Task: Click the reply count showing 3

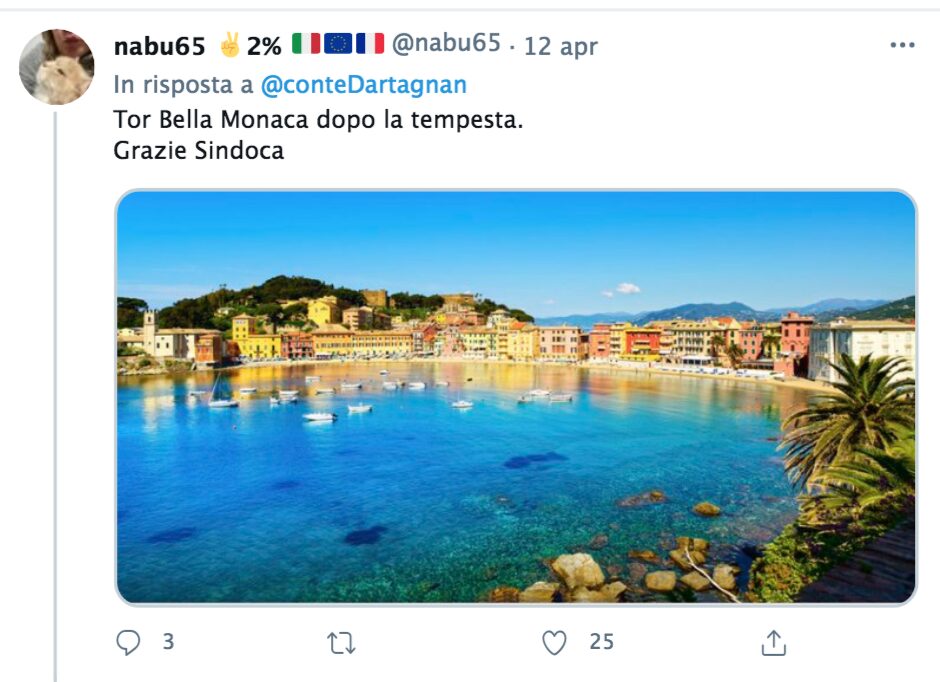Action: (168, 642)
